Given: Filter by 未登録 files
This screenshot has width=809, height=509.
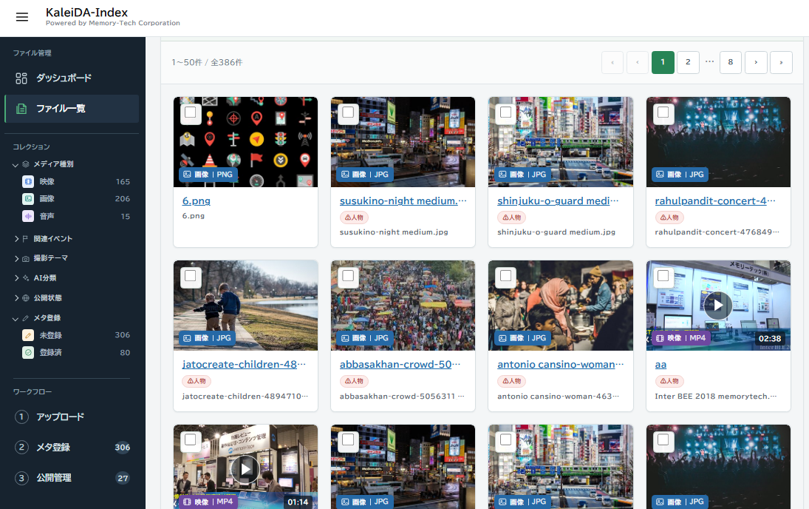Looking at the screenshot, I should click(76, 335).
